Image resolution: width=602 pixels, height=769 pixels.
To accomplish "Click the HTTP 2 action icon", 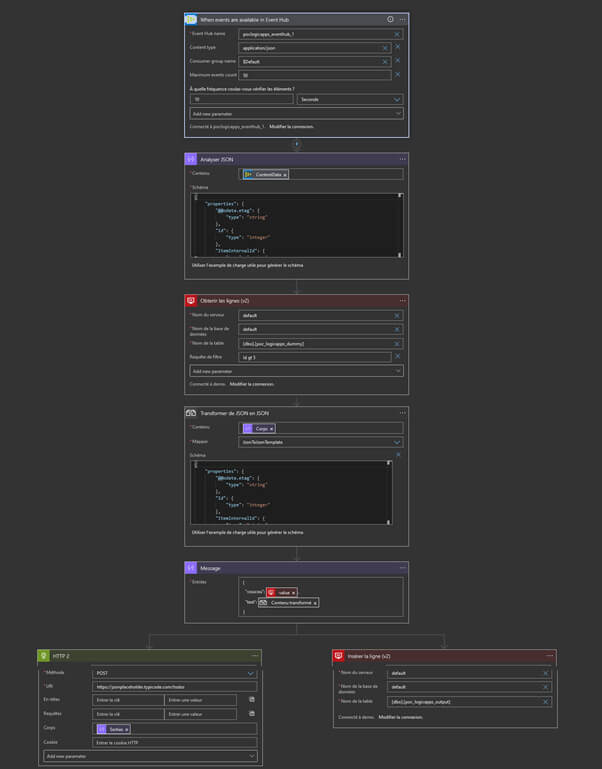I will (x=43, y=656).
